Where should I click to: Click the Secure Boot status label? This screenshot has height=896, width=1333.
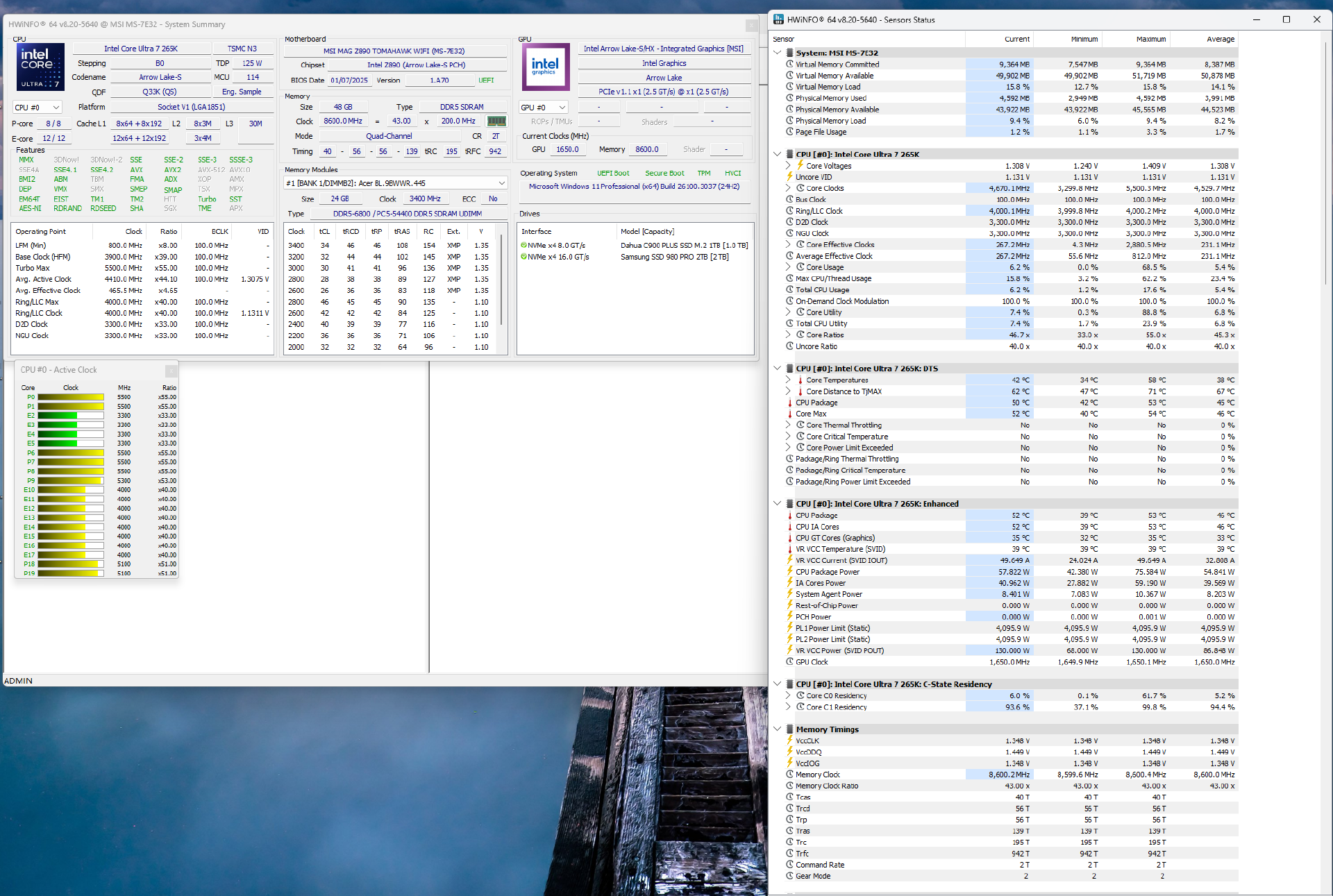pyautogui.click(x=664, y=174)
